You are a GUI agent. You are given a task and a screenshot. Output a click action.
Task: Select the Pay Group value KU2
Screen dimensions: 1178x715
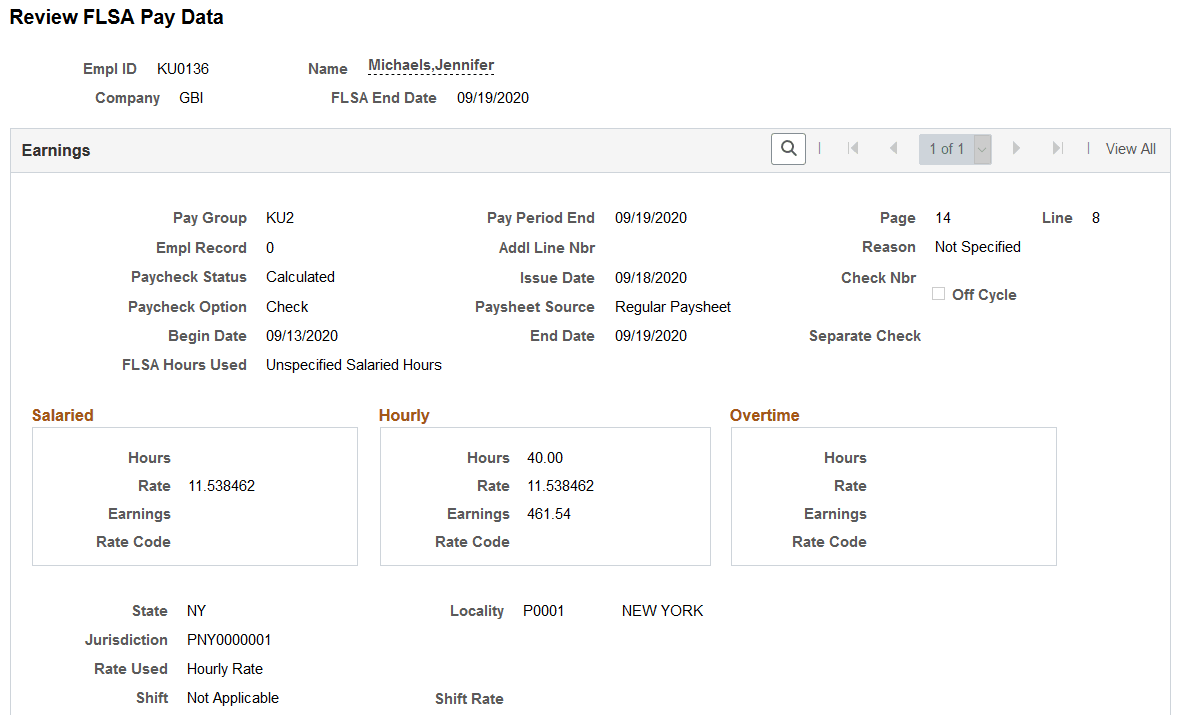(x=281, y=217)
